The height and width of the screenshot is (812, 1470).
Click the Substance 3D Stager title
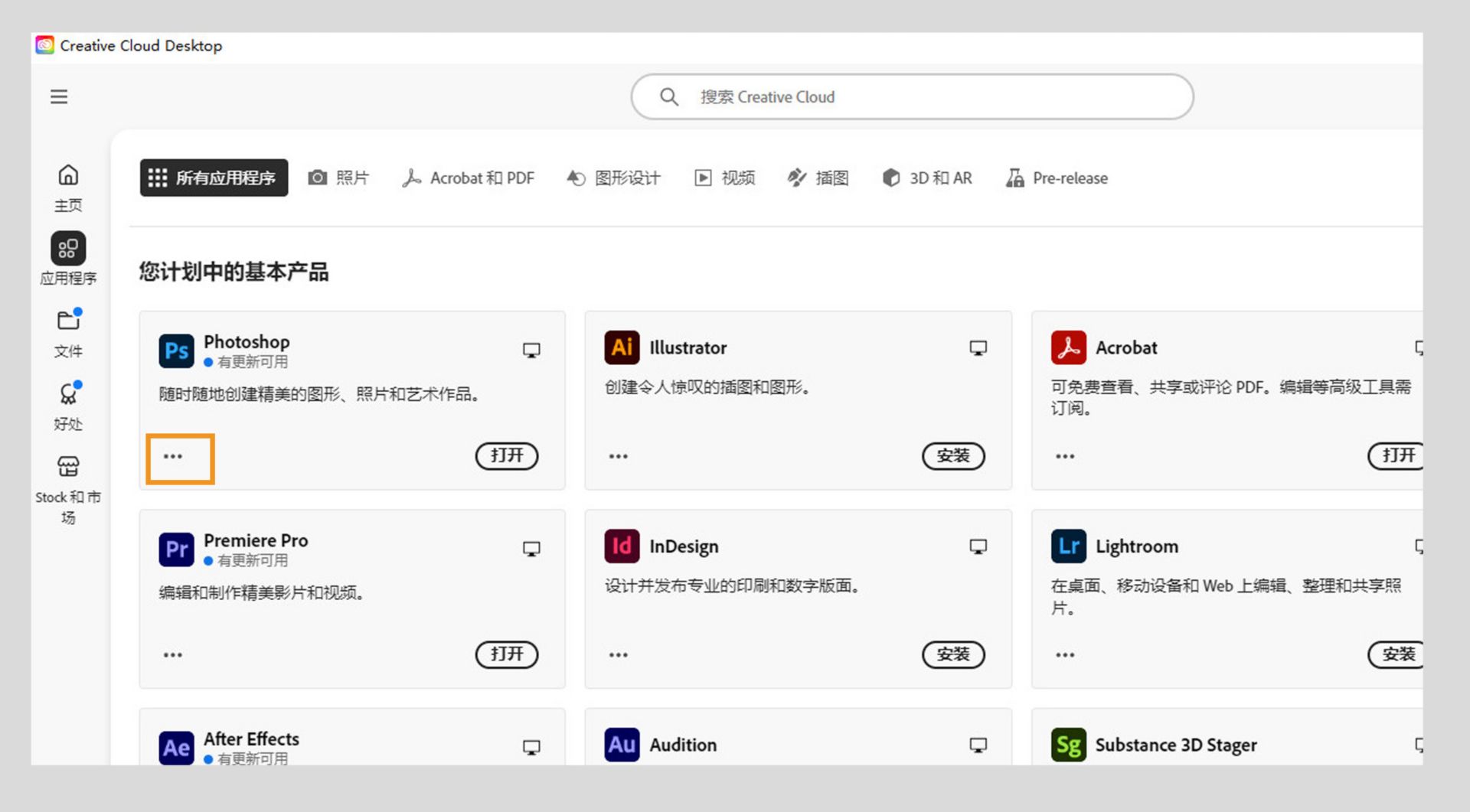point(1176,745)
